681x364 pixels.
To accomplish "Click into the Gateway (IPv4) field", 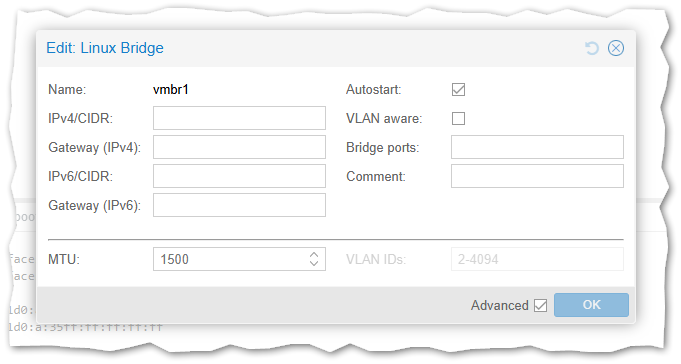I will click(239, 147).
